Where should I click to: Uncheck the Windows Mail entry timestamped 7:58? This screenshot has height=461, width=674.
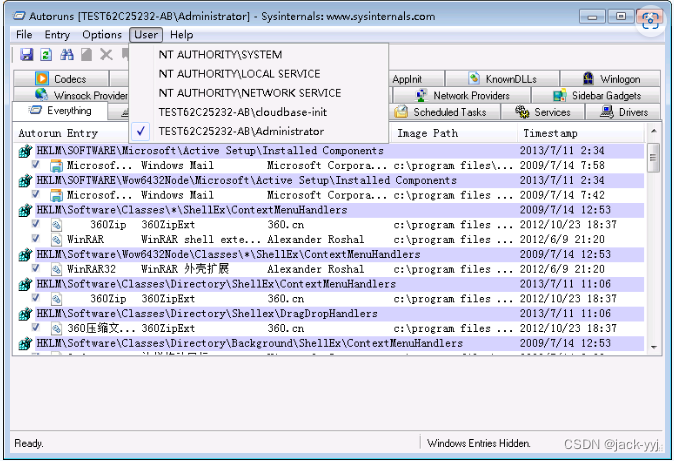click(x=36, y=164)
